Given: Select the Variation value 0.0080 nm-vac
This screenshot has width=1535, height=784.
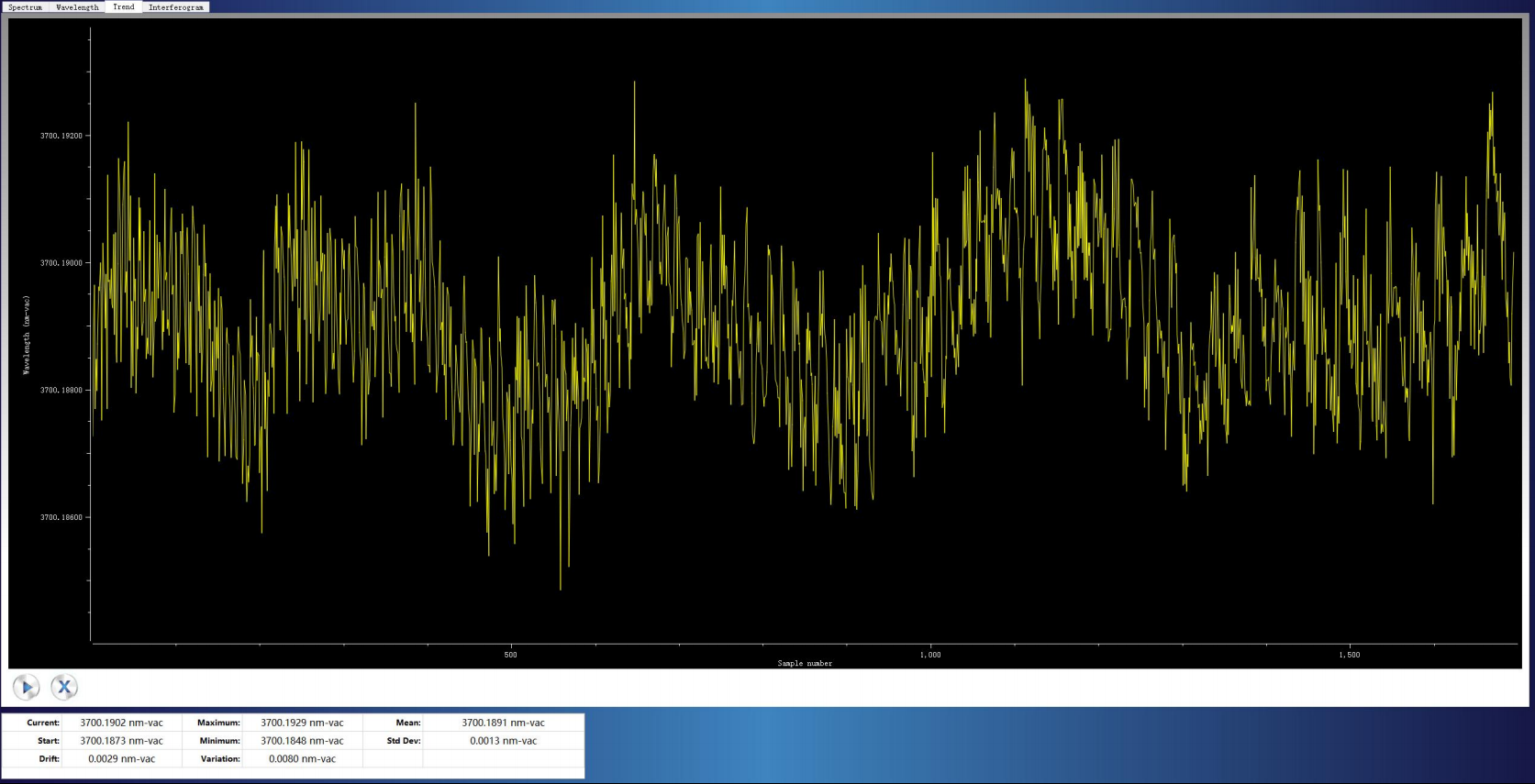Looking at the screenshot, I should pos(302,759).
